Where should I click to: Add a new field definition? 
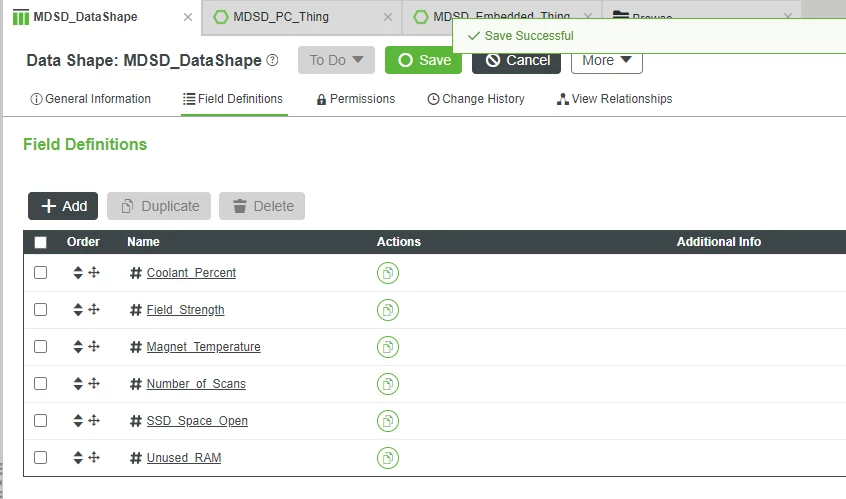click(x=63, y=206)
